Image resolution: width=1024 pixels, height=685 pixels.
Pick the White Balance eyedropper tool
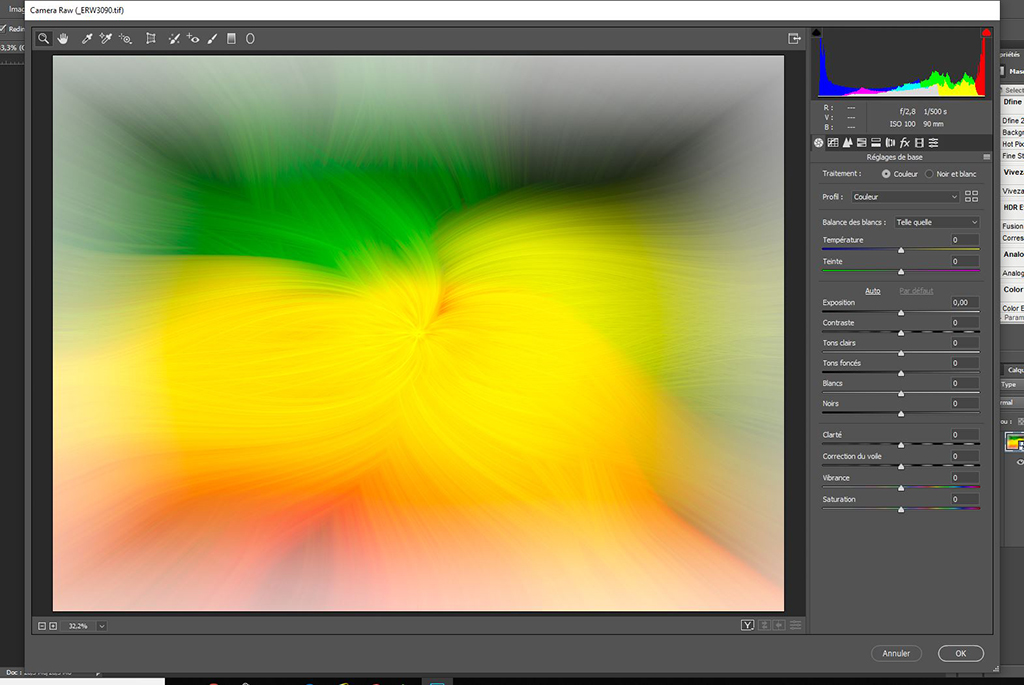86,39
